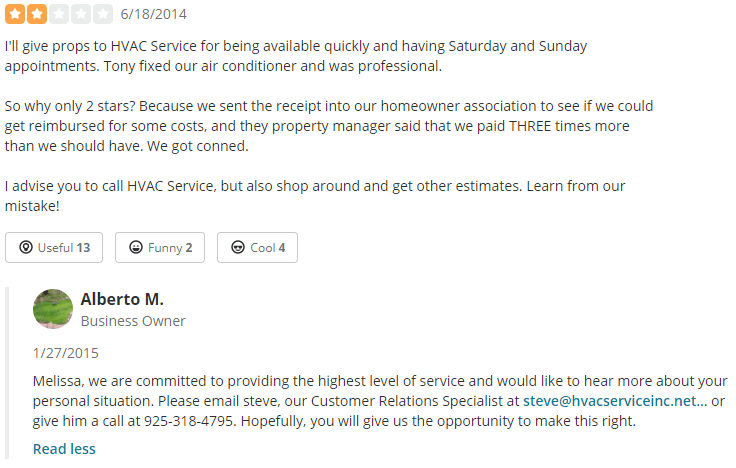
Task: Click the lightbulb icon on Useful
Action: (x=26, y=248)
